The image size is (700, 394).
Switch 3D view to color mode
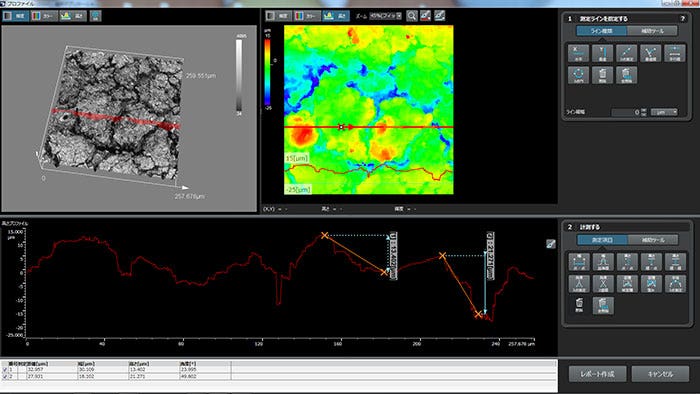coord(44,16)
